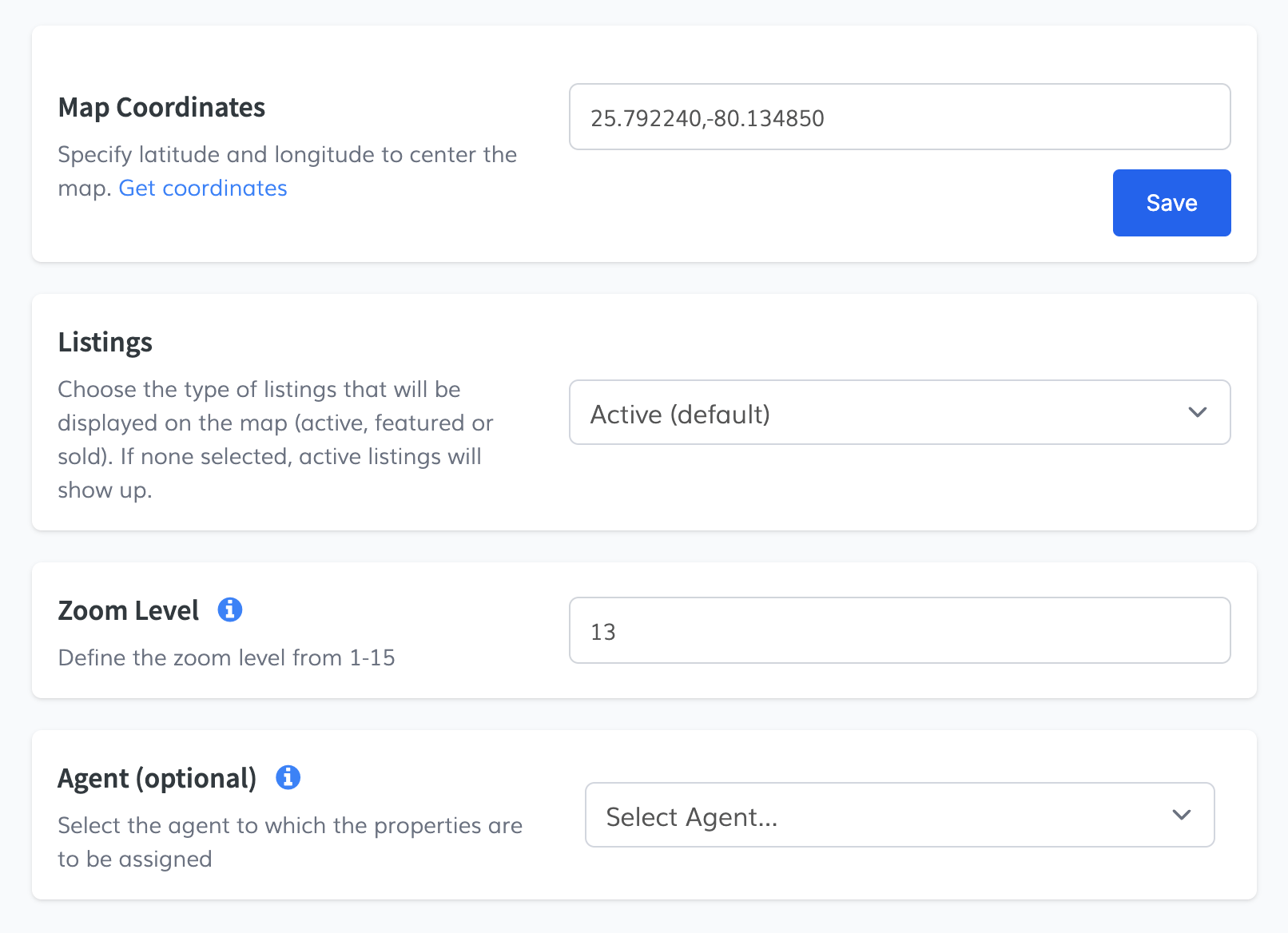This screenshot has height=933, width=1288.
Task: Click the coordinates value 25.792240,-80.134850
Action: 707,118
